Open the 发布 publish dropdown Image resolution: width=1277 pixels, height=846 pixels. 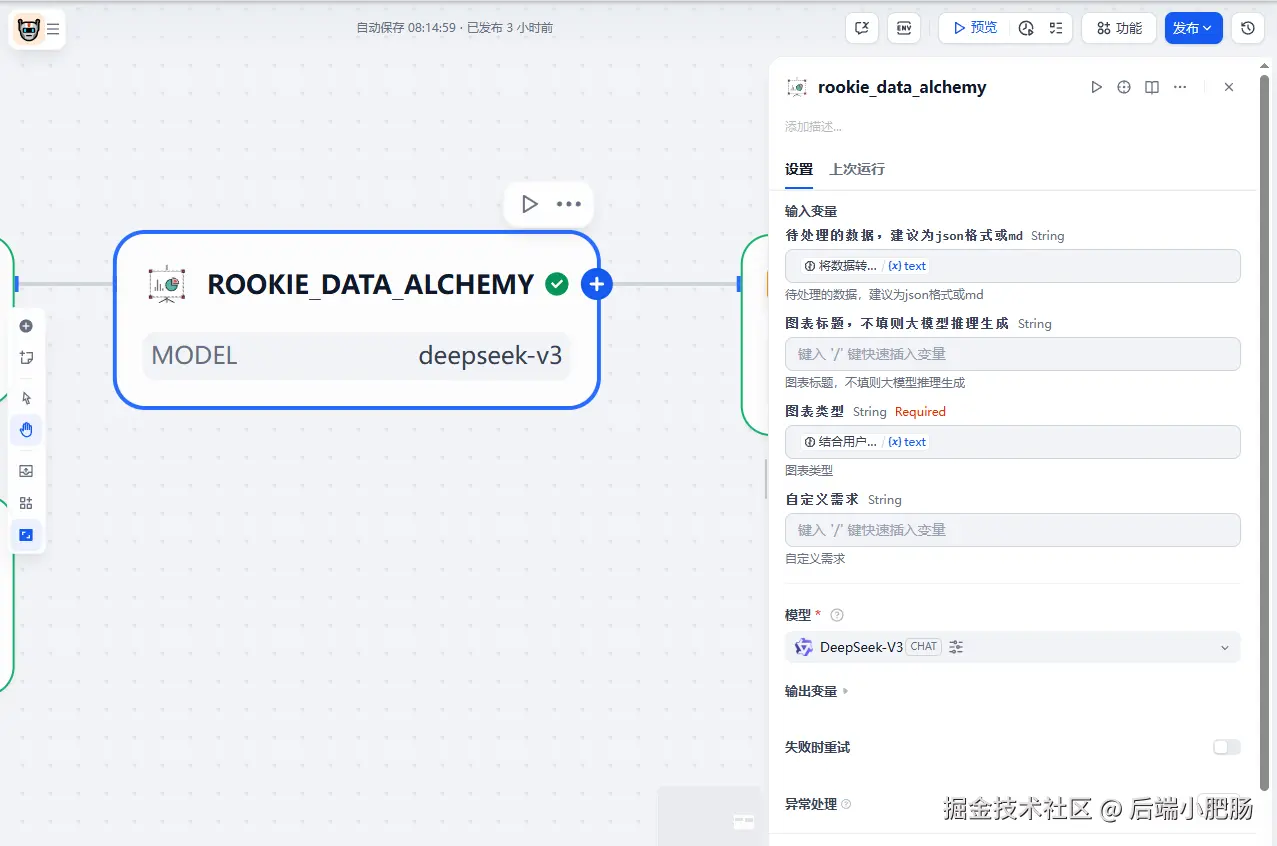[1193, 28]
